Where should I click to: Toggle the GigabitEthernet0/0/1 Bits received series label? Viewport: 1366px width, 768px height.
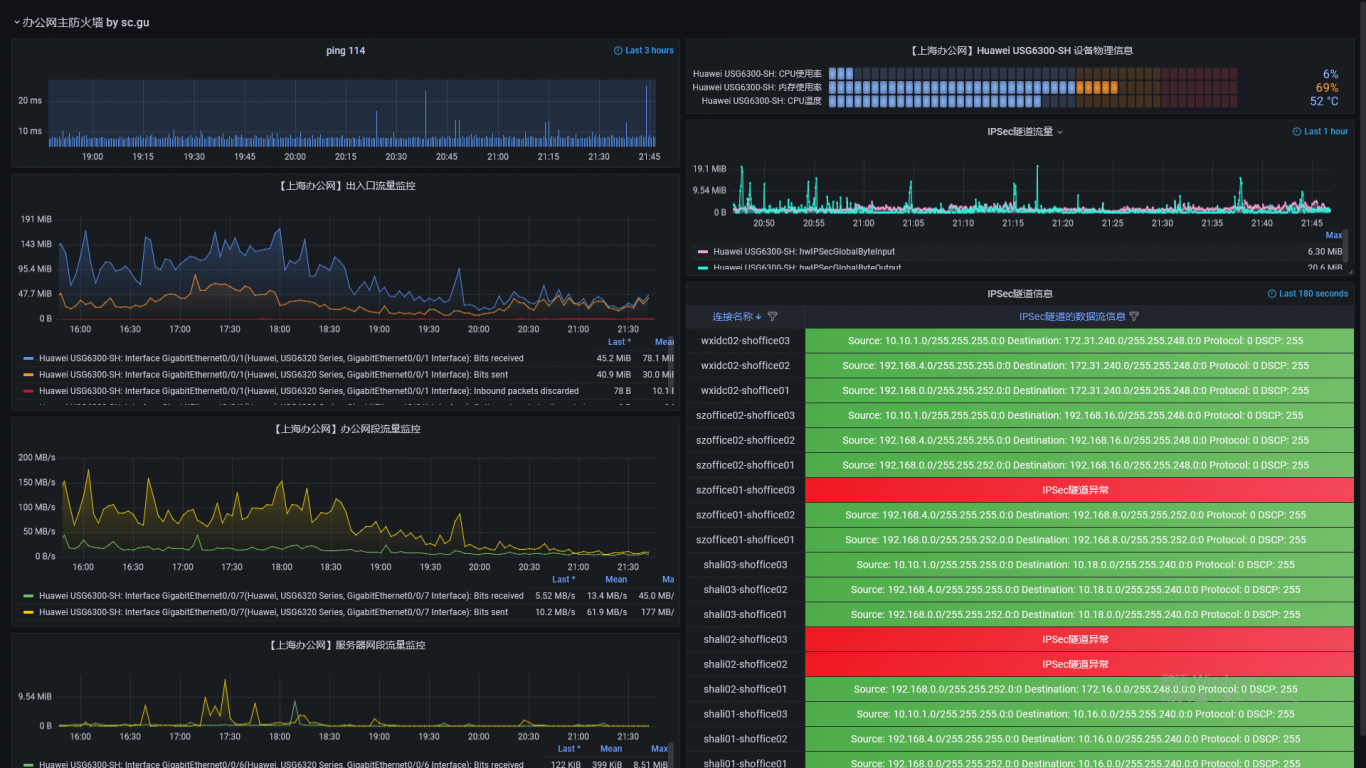281,358
